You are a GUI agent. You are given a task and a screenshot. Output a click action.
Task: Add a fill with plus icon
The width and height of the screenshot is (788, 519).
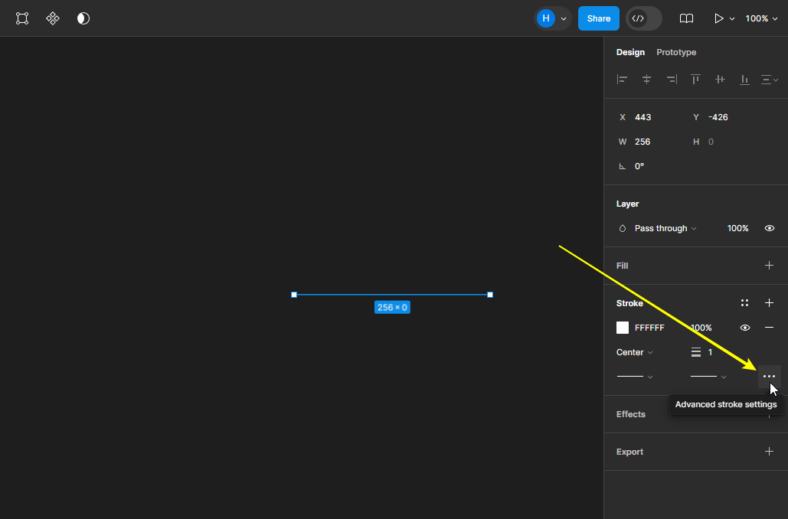point(769,265)
